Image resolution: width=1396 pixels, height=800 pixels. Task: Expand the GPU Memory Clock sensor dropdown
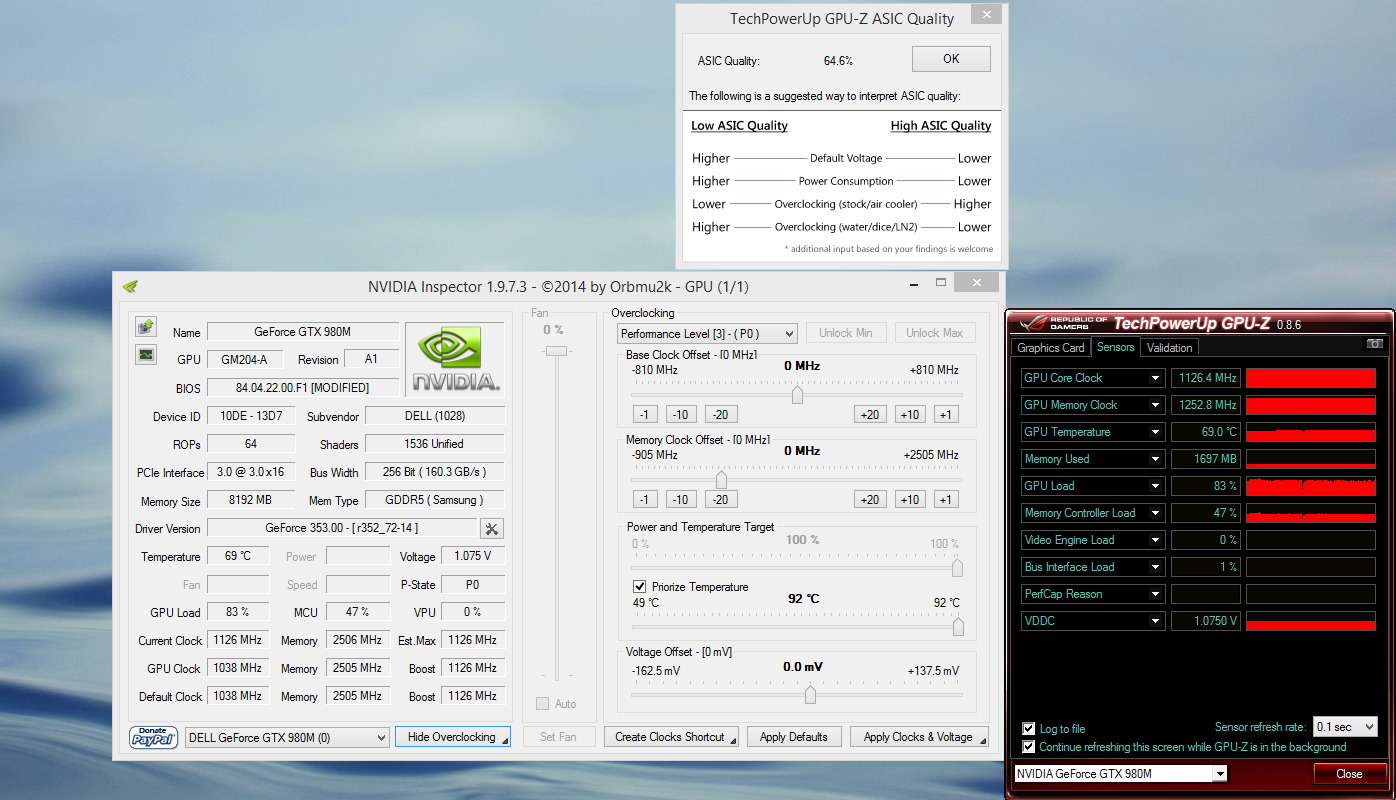(1156, 405)
